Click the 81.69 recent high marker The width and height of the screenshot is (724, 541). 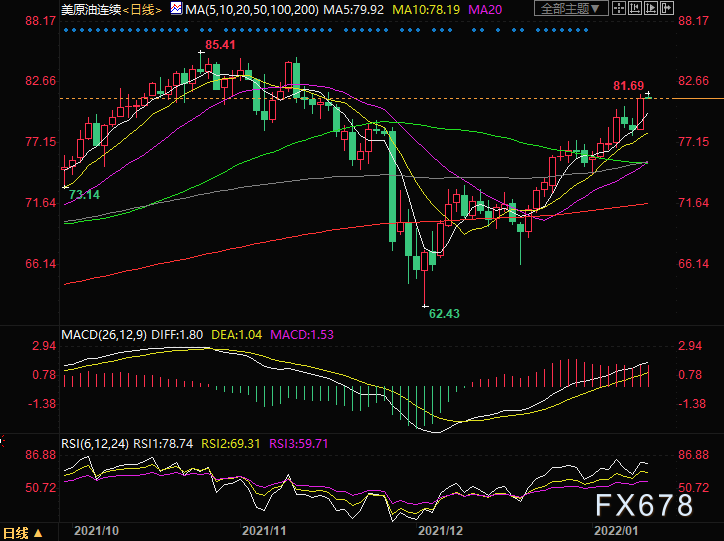pos(628,86)
